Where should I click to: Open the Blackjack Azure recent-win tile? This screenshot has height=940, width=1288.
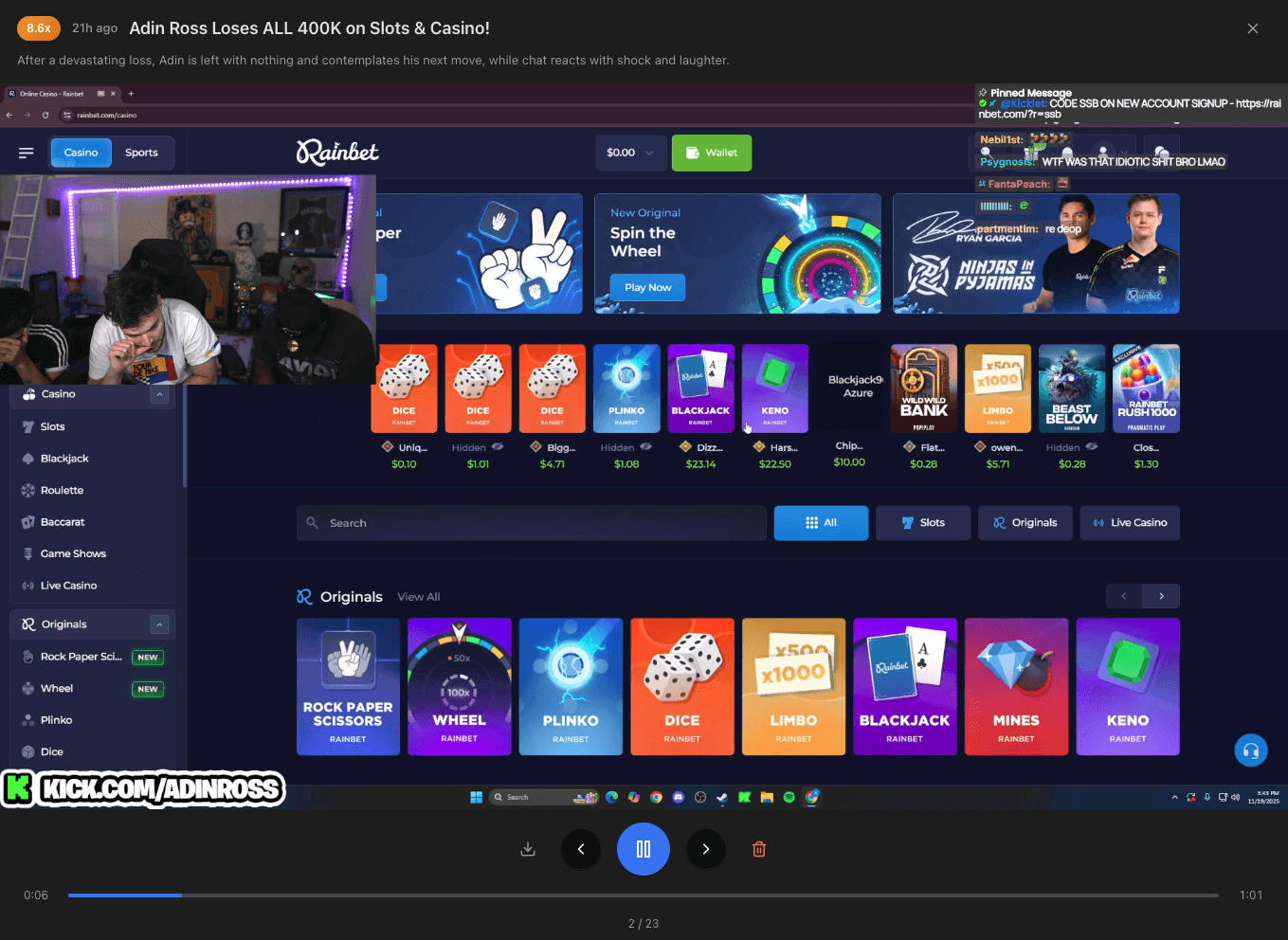click(850, 389)
